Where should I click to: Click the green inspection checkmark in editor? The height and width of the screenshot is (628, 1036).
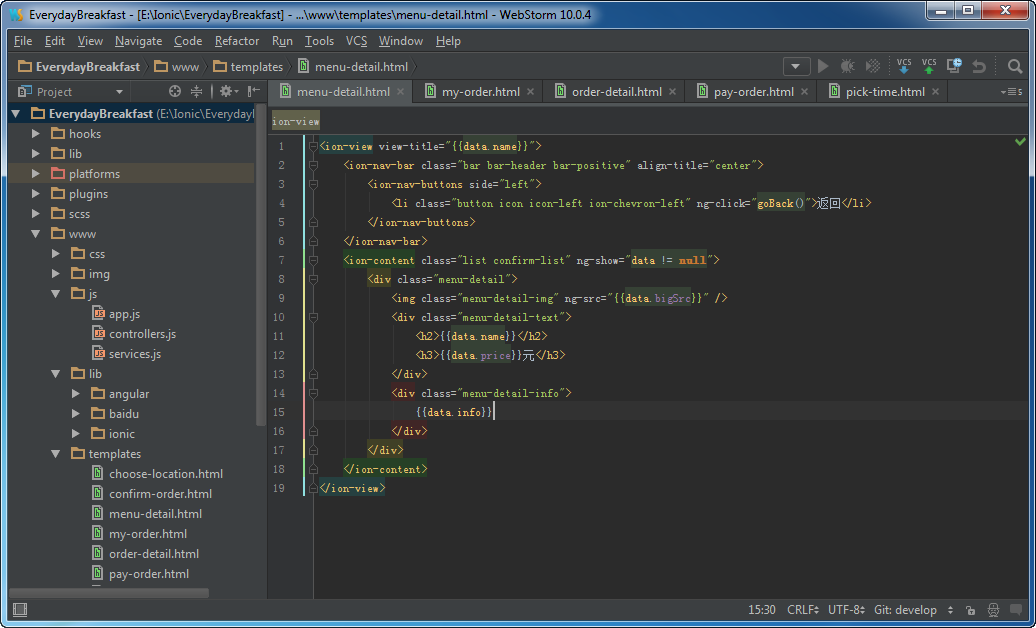point(1021,141)
